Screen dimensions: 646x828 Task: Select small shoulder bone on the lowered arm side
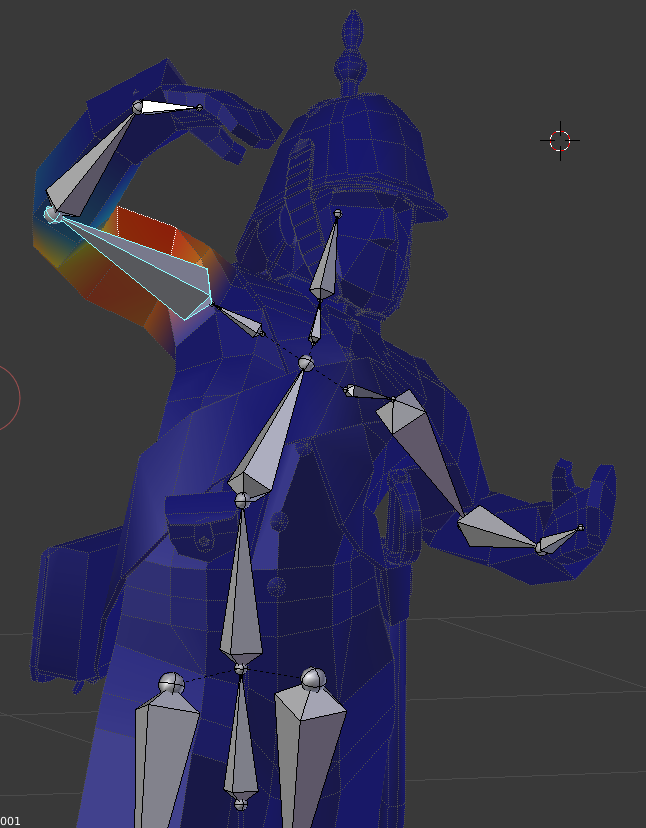click(x=370, y=392)
